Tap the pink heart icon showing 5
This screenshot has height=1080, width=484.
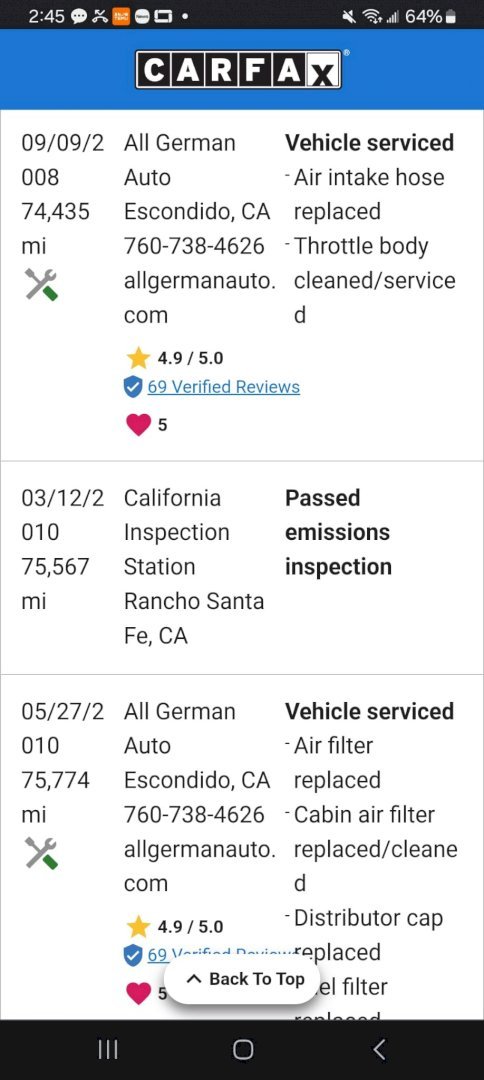click(138, 425)
